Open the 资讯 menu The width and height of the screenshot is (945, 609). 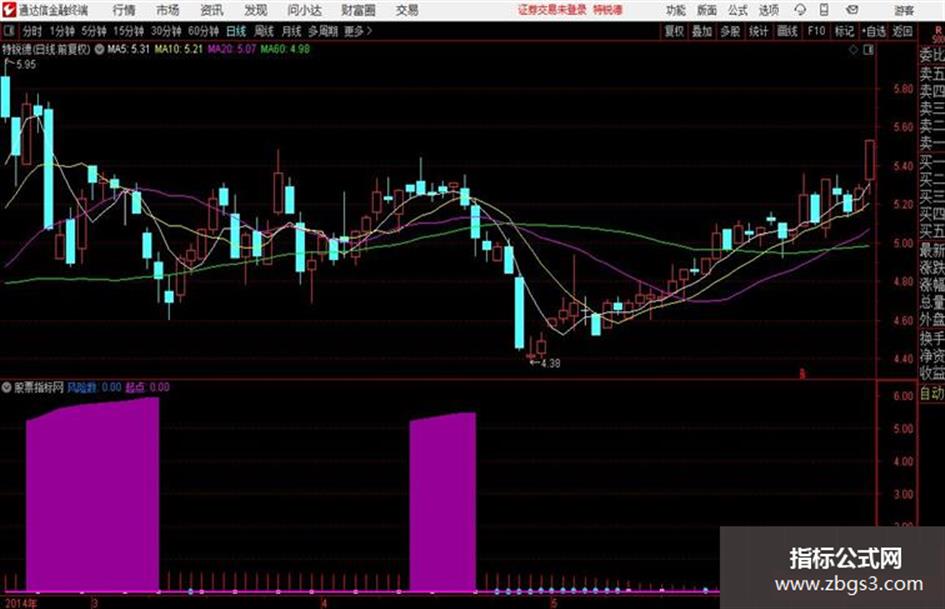point(212,10)
